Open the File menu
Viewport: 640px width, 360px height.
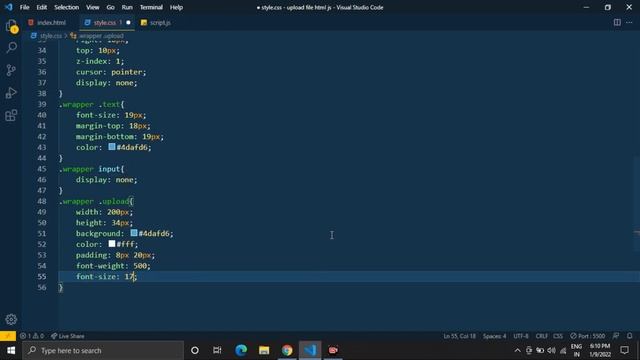tap(24, 7)
